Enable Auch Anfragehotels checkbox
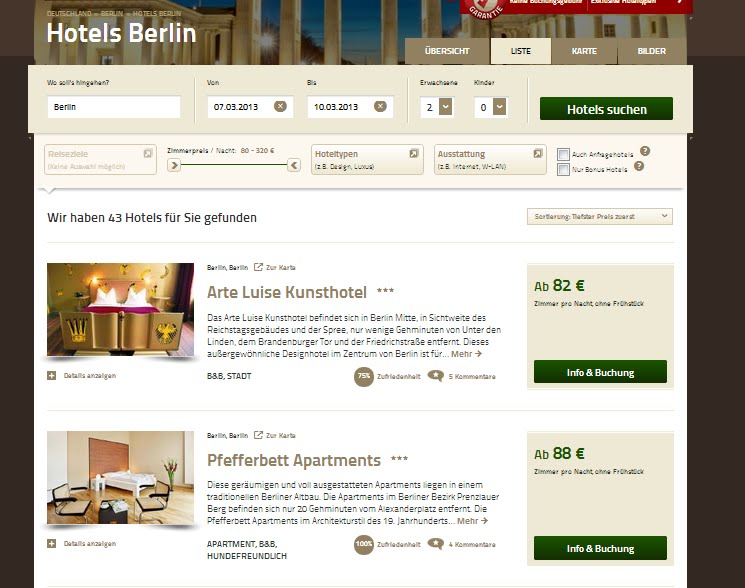The image size is (745, 588). point(563,154)
